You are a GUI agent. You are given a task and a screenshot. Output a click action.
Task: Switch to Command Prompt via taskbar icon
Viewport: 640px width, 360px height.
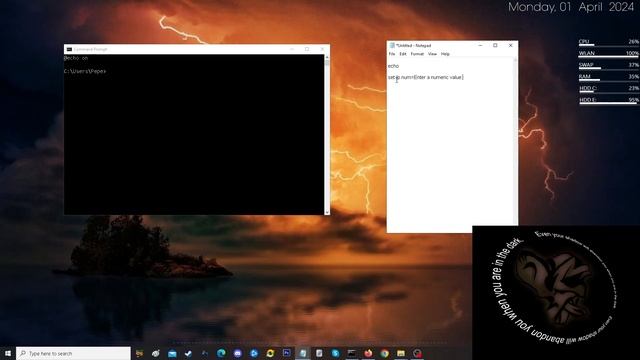point(352,353)
